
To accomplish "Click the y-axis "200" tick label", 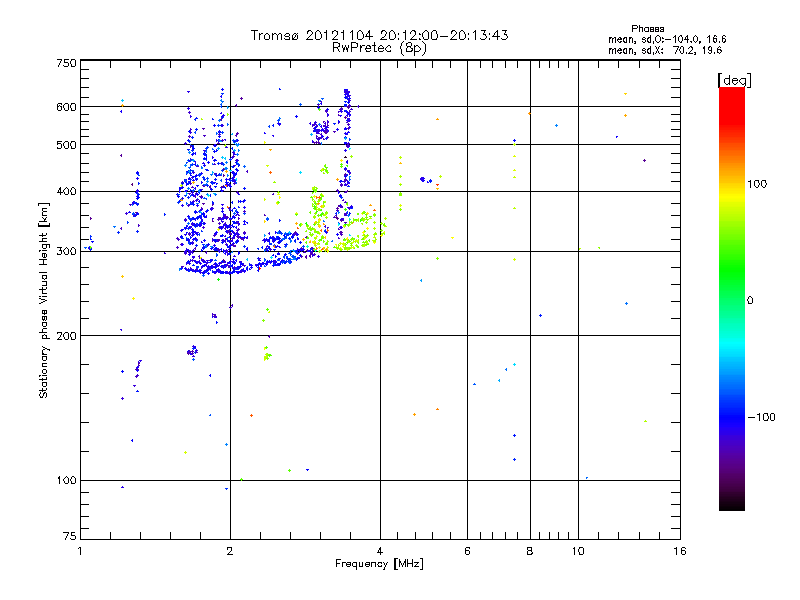I will 66,336.
